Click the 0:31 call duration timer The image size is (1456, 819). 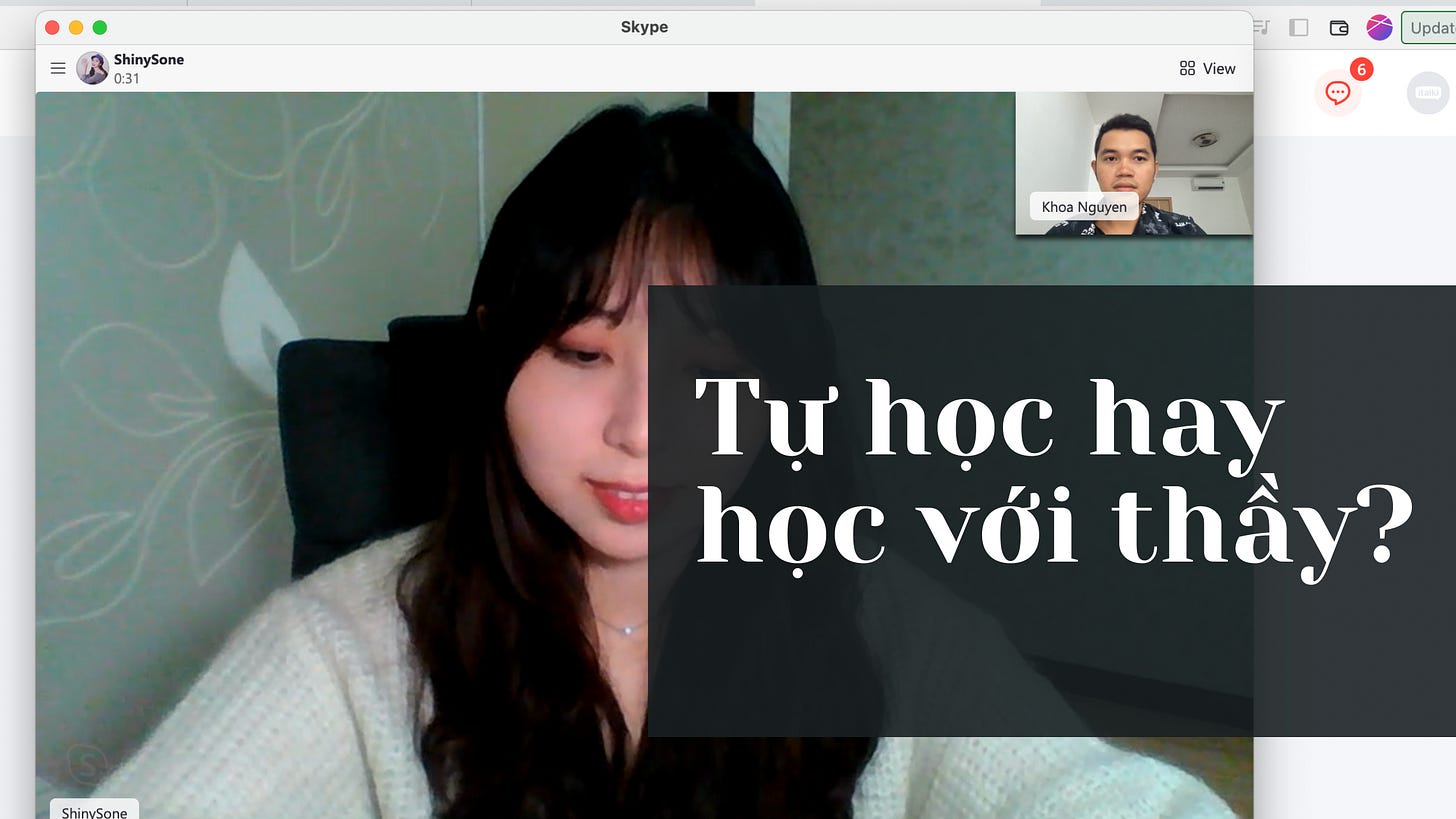tap(127, 78)
